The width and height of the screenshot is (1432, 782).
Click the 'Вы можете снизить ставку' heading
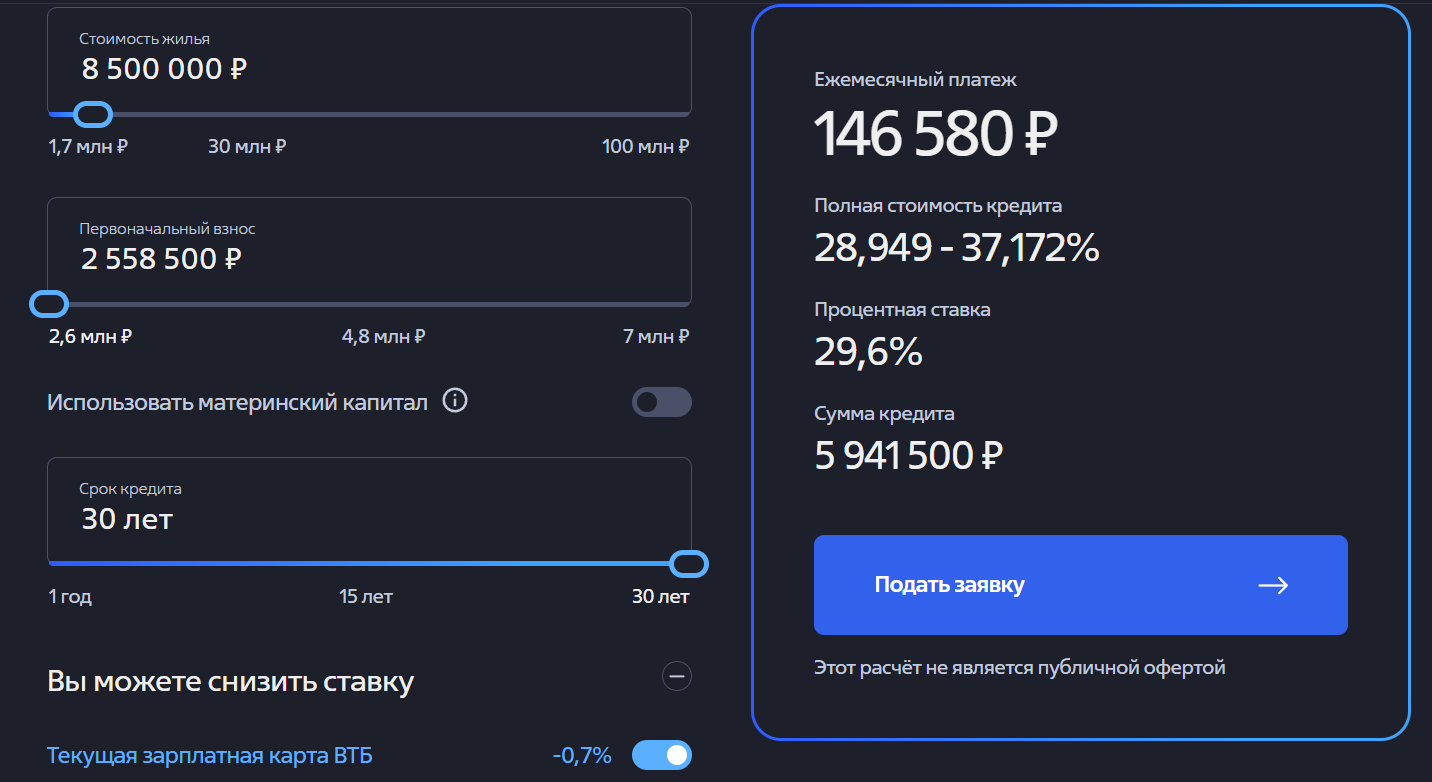click(230, 682)
